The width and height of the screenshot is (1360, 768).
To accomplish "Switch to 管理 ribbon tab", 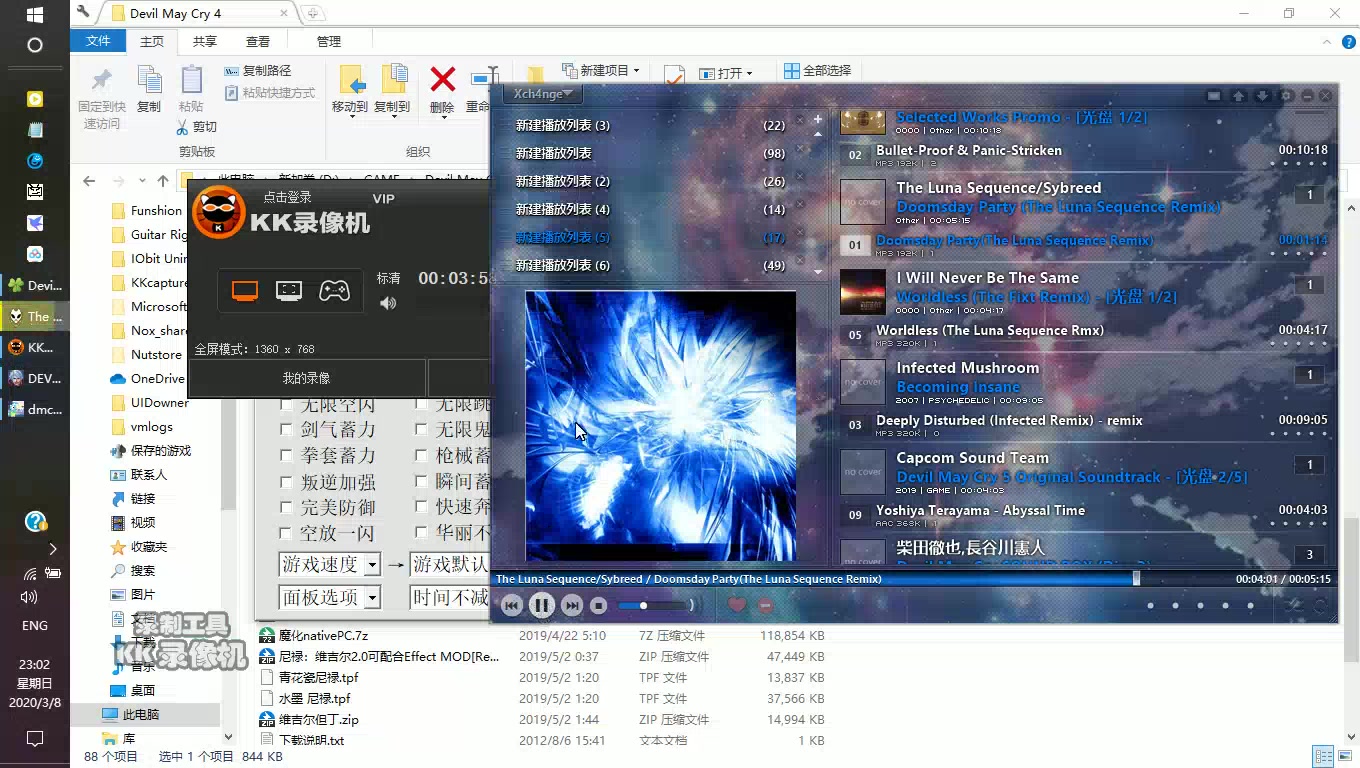I will click(329, 41).
